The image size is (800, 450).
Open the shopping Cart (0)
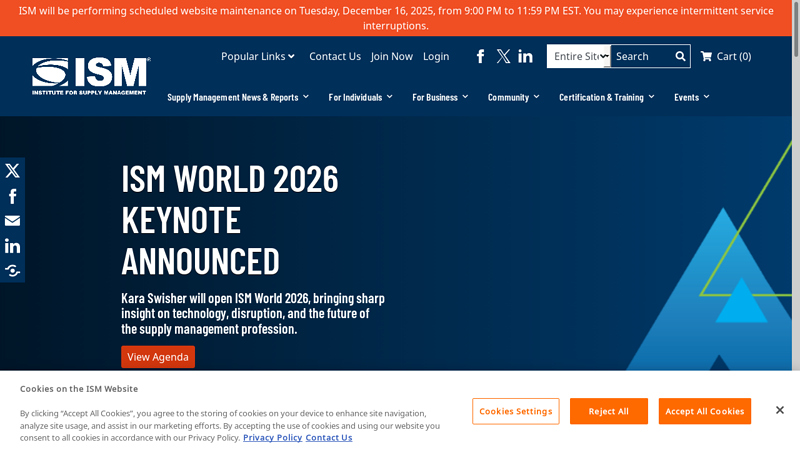pos(726,56)
